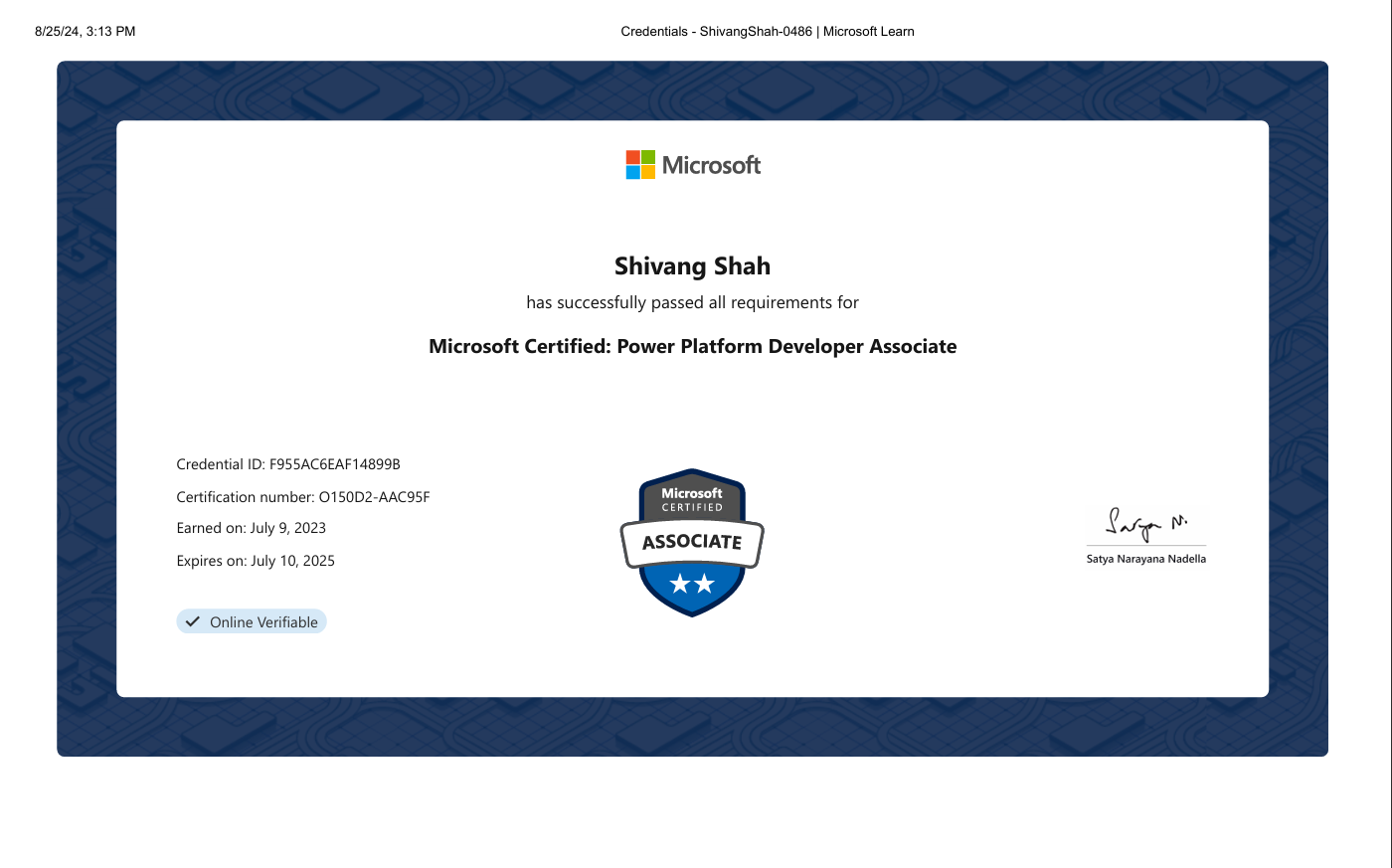Click the checkmark in Online Verifiable
The width and height of the screenshot is (1392, 868).
tap(193, 621)
